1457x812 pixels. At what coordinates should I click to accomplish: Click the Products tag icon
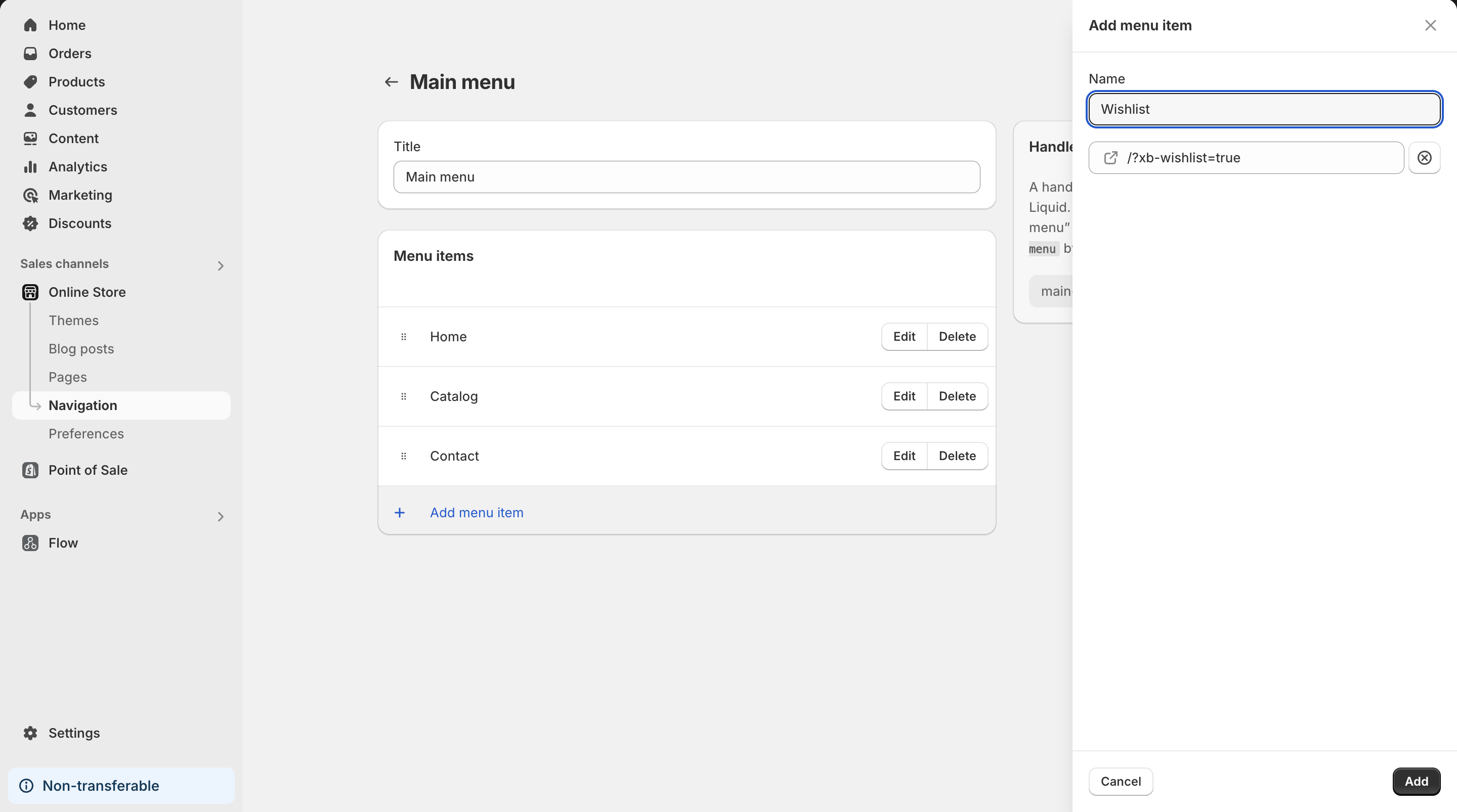[30, 81]
